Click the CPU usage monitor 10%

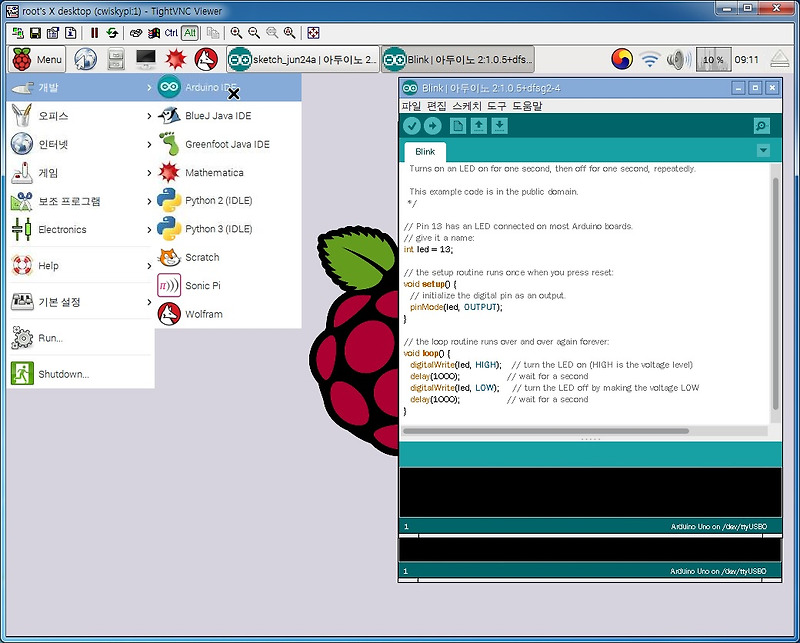pyautogui.click(x=713, y=60)
